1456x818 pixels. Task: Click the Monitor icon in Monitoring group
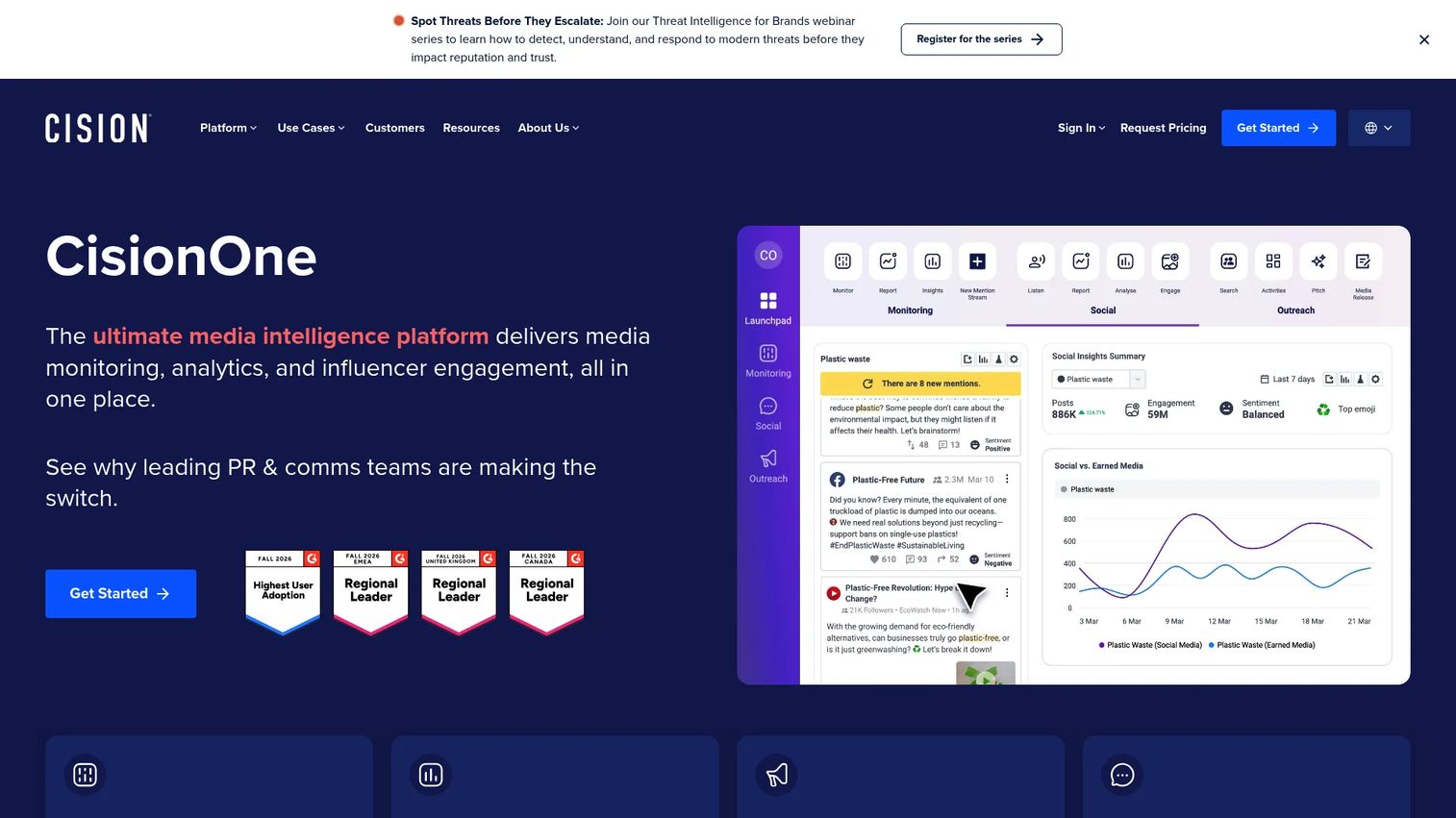coord(842,261)
